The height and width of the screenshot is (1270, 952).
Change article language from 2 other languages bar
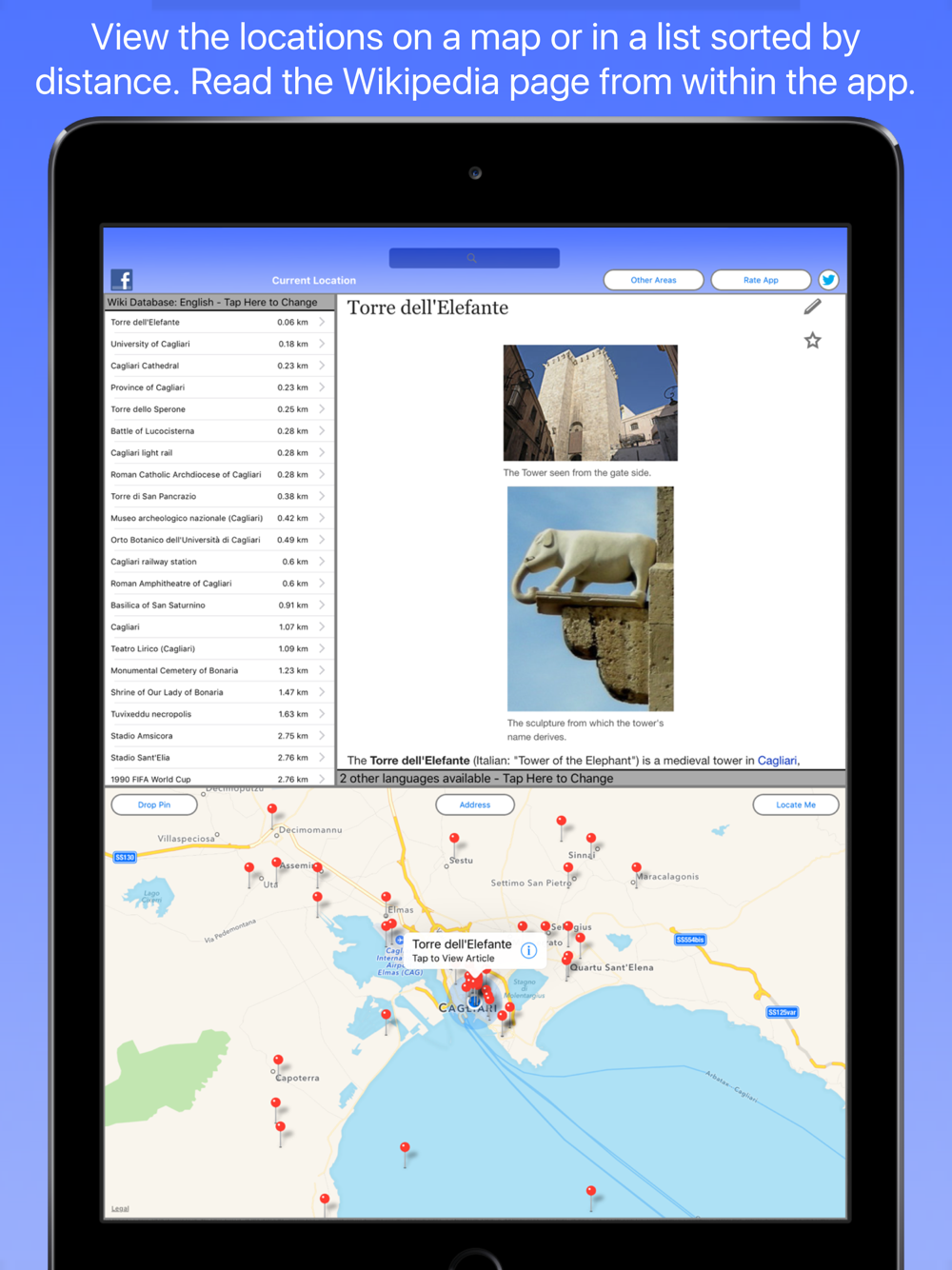coord(591,778)
